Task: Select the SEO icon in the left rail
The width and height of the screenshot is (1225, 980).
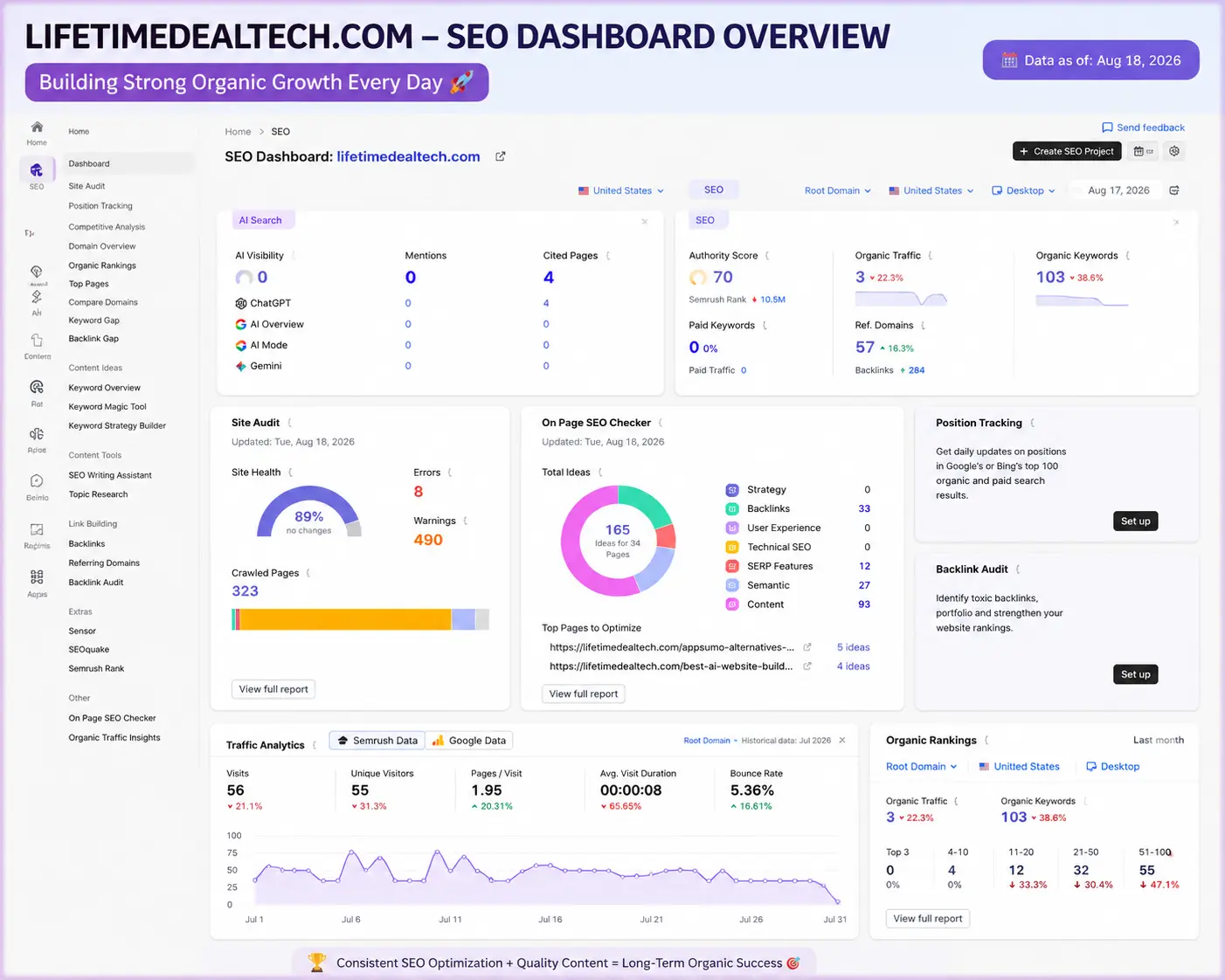Action: pos(37,170)
